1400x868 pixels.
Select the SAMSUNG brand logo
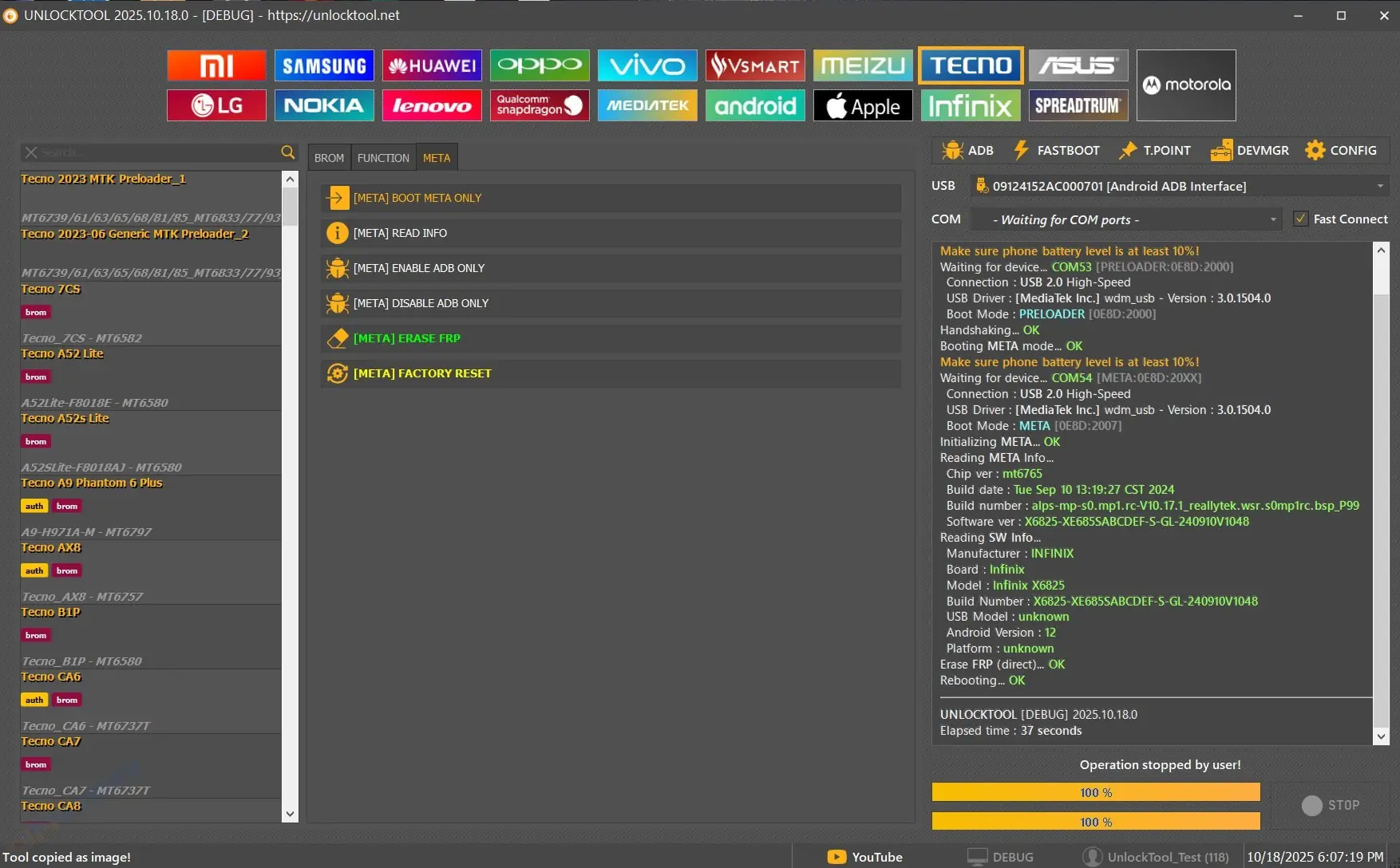[324, 65]
